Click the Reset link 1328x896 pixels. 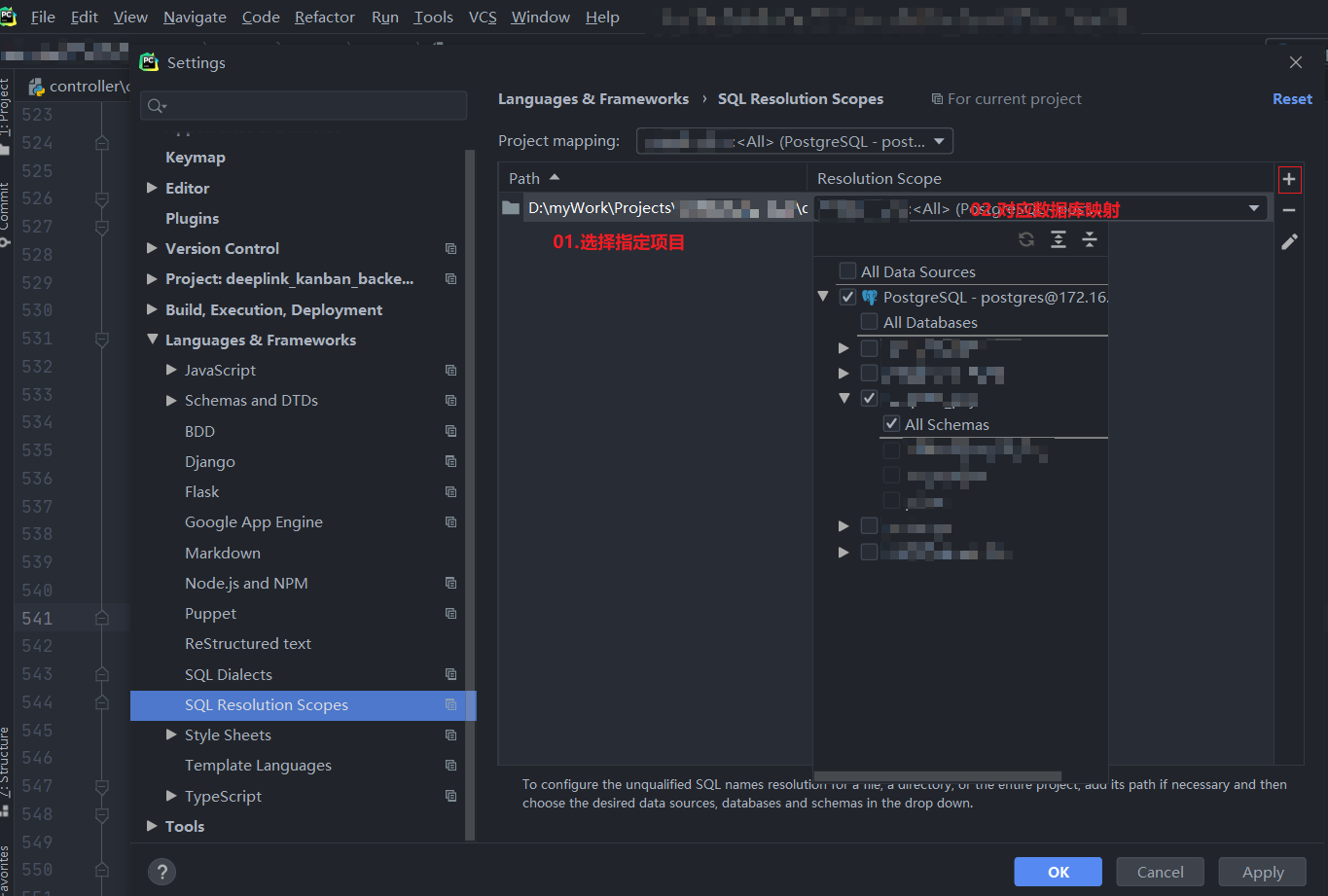pos(1292,98)
